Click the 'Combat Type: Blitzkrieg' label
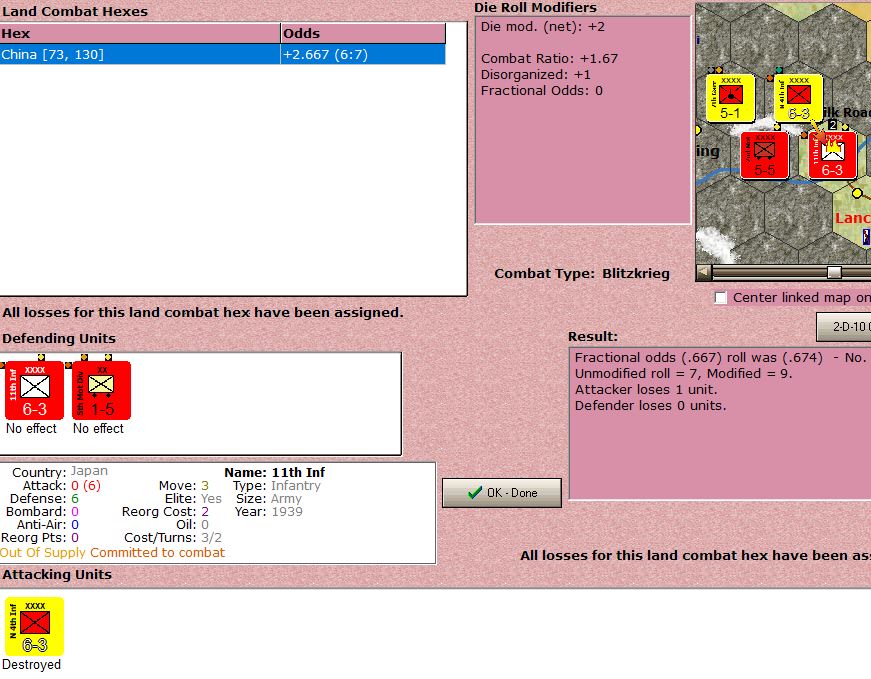Viewport: 871px width, 679px height. pos(582,273)
